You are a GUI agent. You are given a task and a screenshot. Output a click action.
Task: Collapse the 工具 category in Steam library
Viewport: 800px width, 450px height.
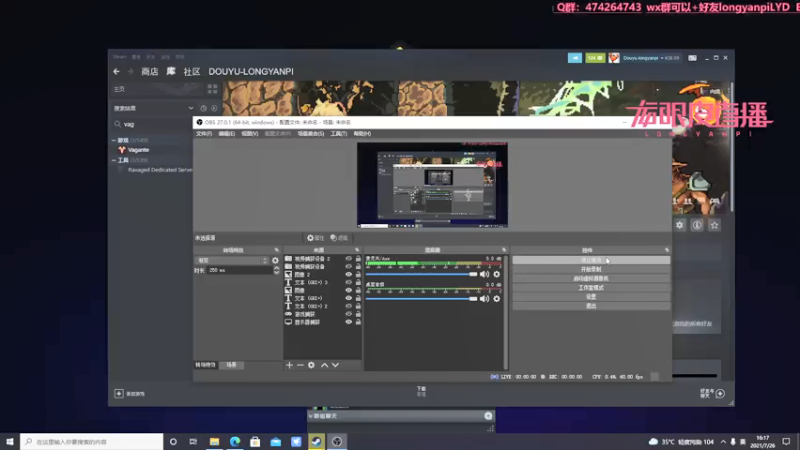pyautogui.click(x=114, y=160)
